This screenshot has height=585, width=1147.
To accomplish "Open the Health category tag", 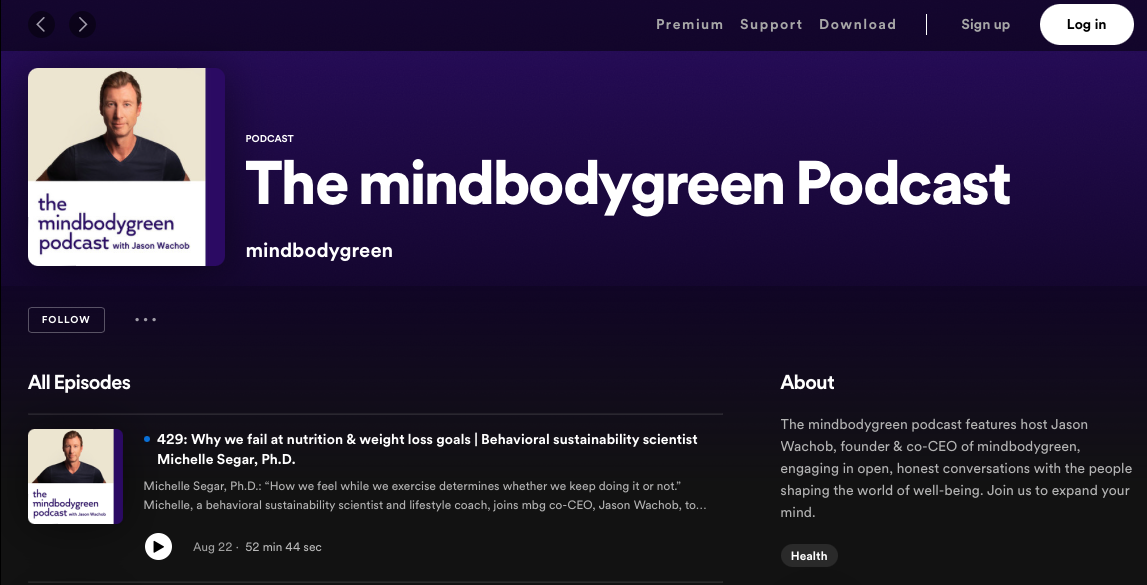I will [x=808, y=556].
